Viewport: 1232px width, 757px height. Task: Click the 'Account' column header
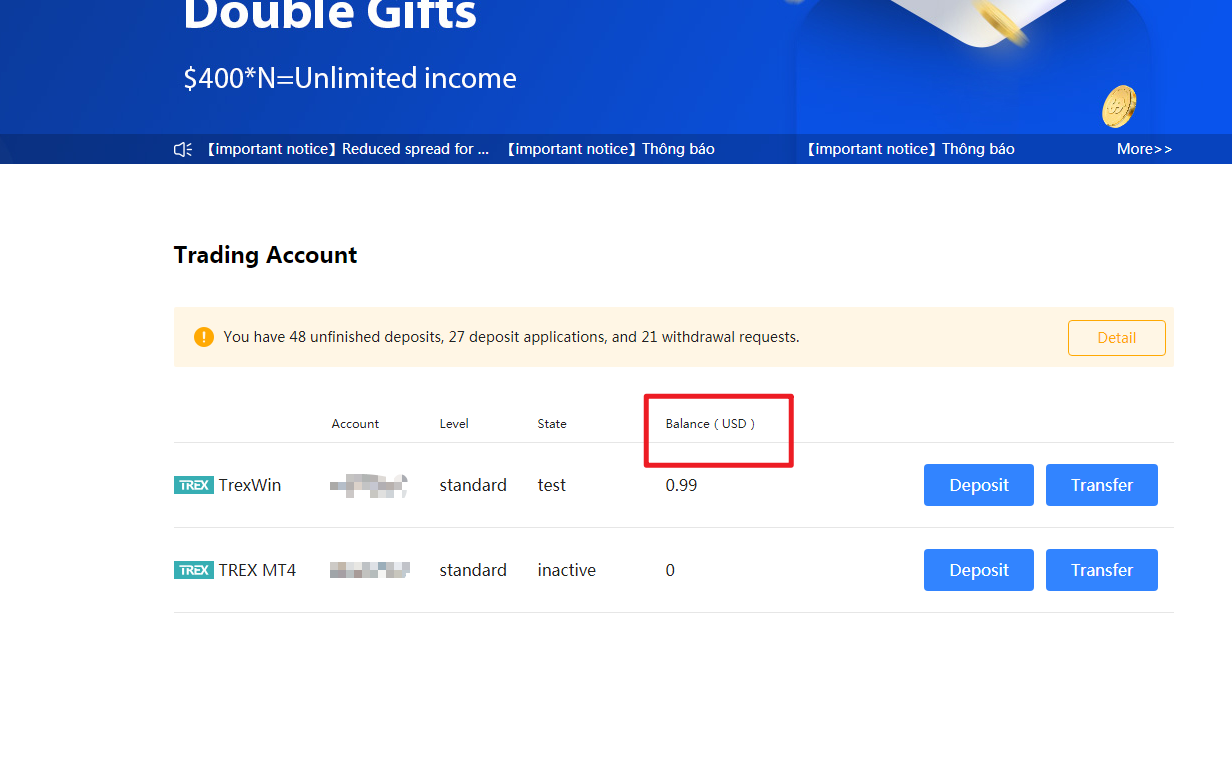click(x=355, y=424)
